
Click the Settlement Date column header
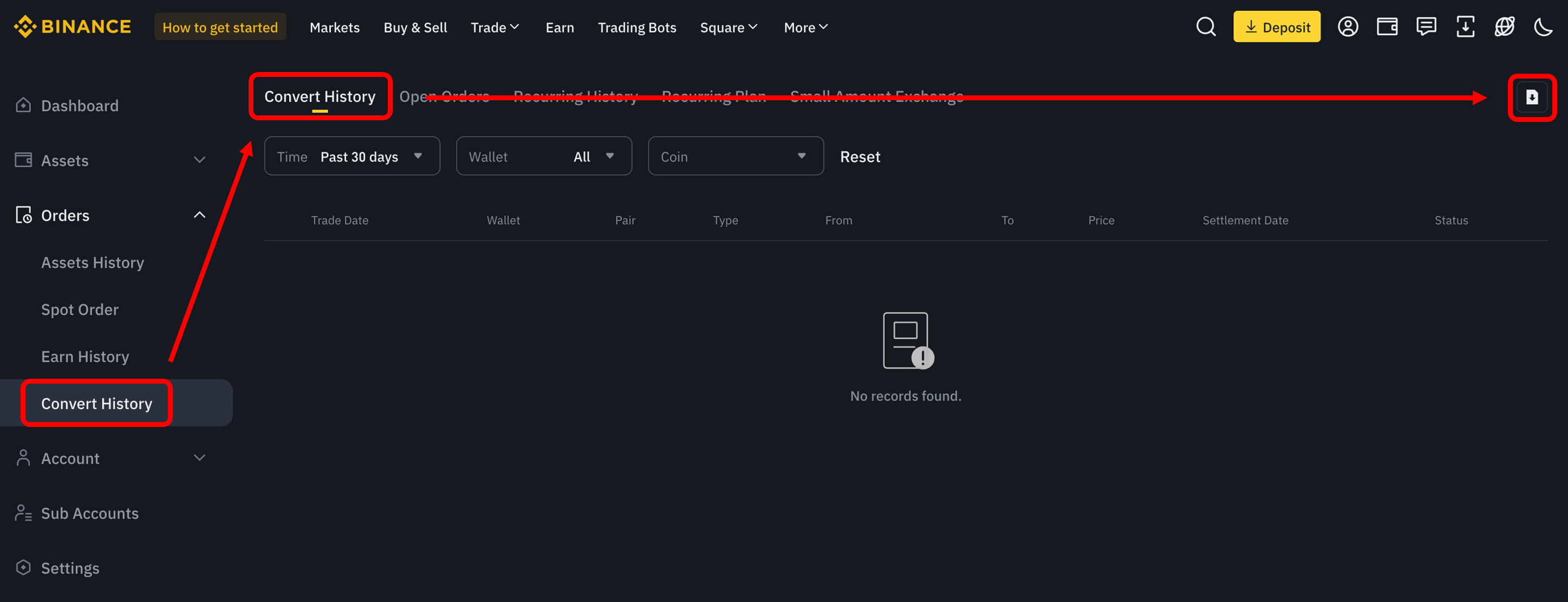(1245, 221)
